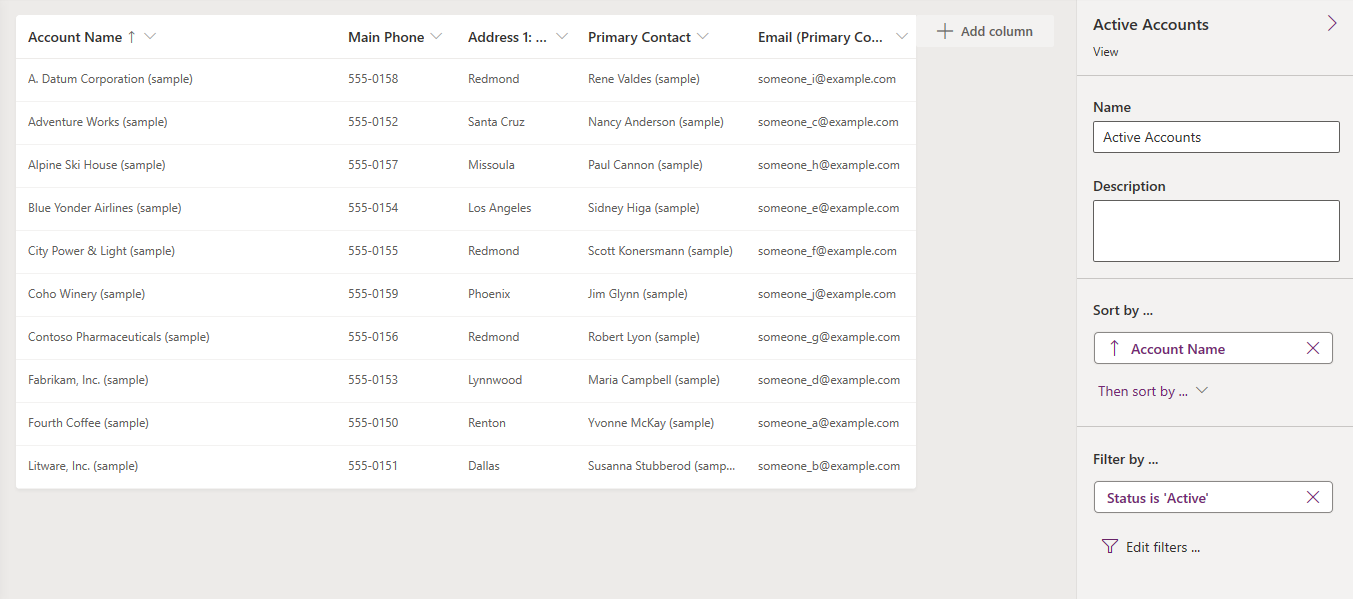
Task: Click the ascending arrow in Account Name header
Action: [x=131, y=37]
